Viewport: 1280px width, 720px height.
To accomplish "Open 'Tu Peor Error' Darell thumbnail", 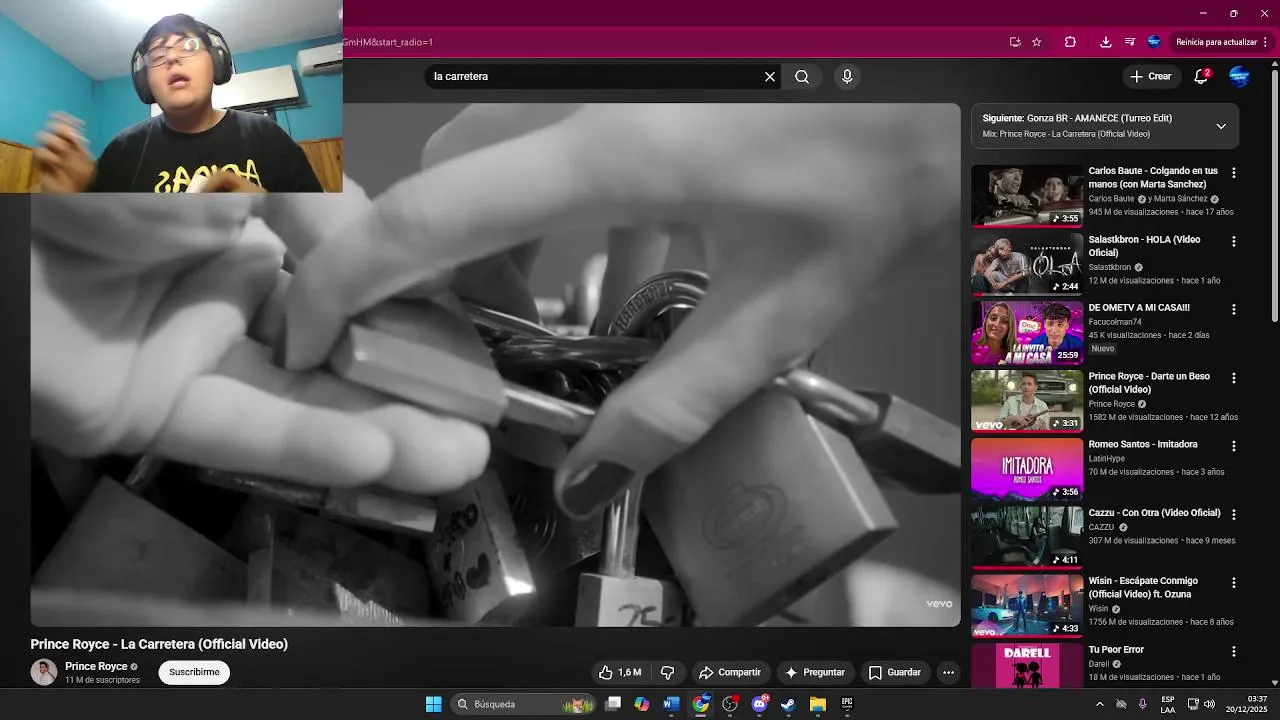I will [x=1027, y=666].
